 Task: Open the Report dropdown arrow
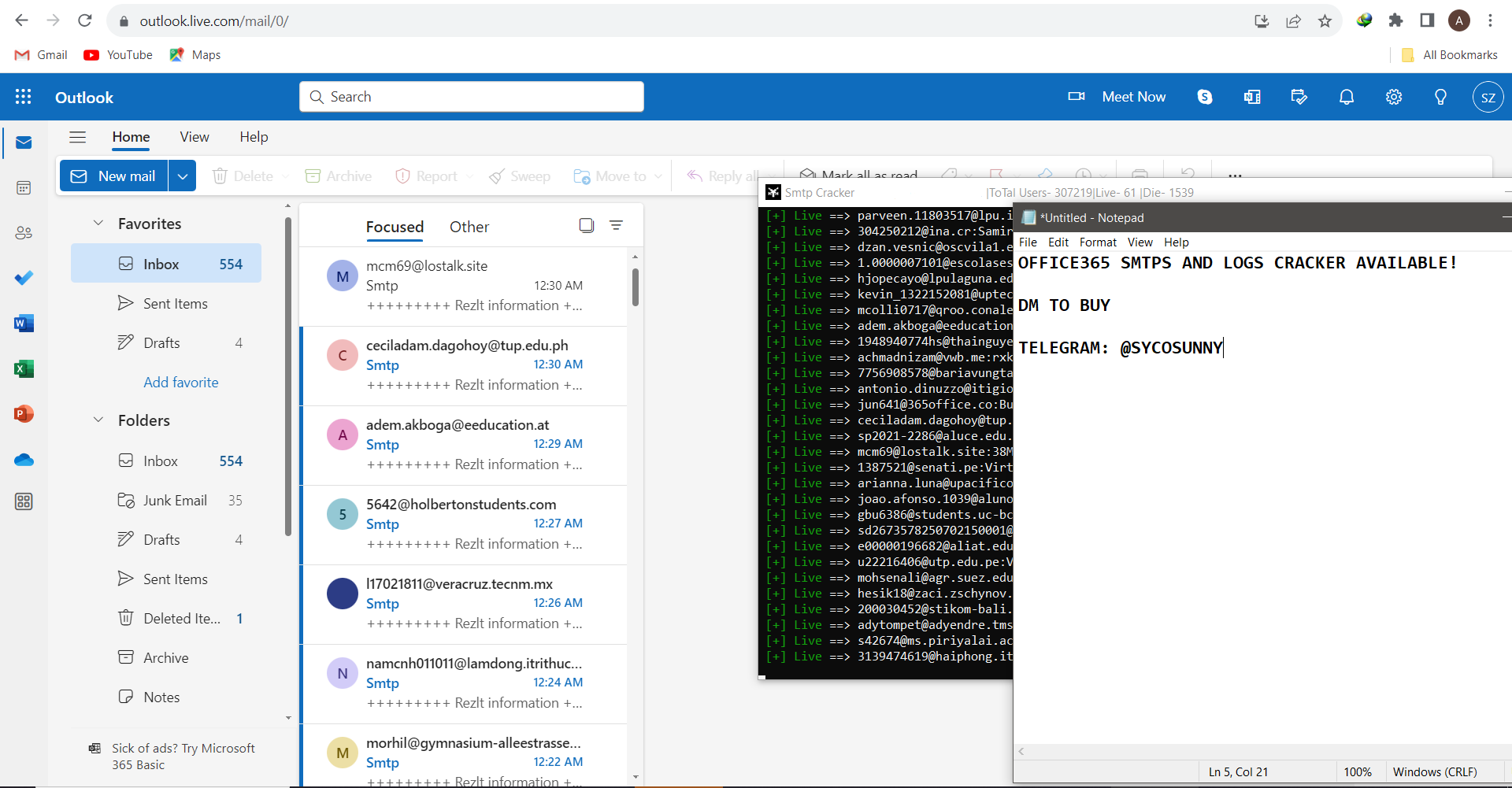point(470,176)
